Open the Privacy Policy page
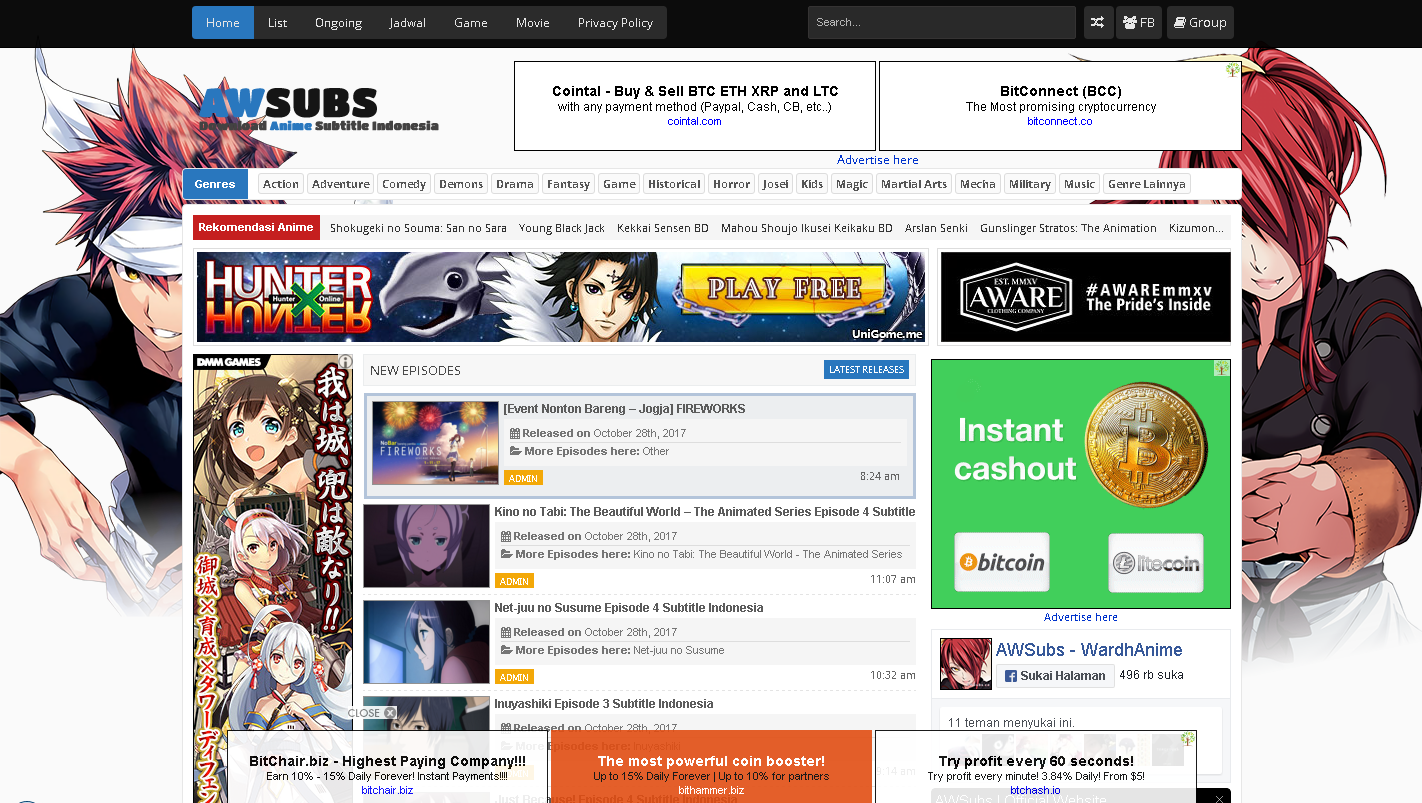This screenshot has height=803, width=1422. 615,22
